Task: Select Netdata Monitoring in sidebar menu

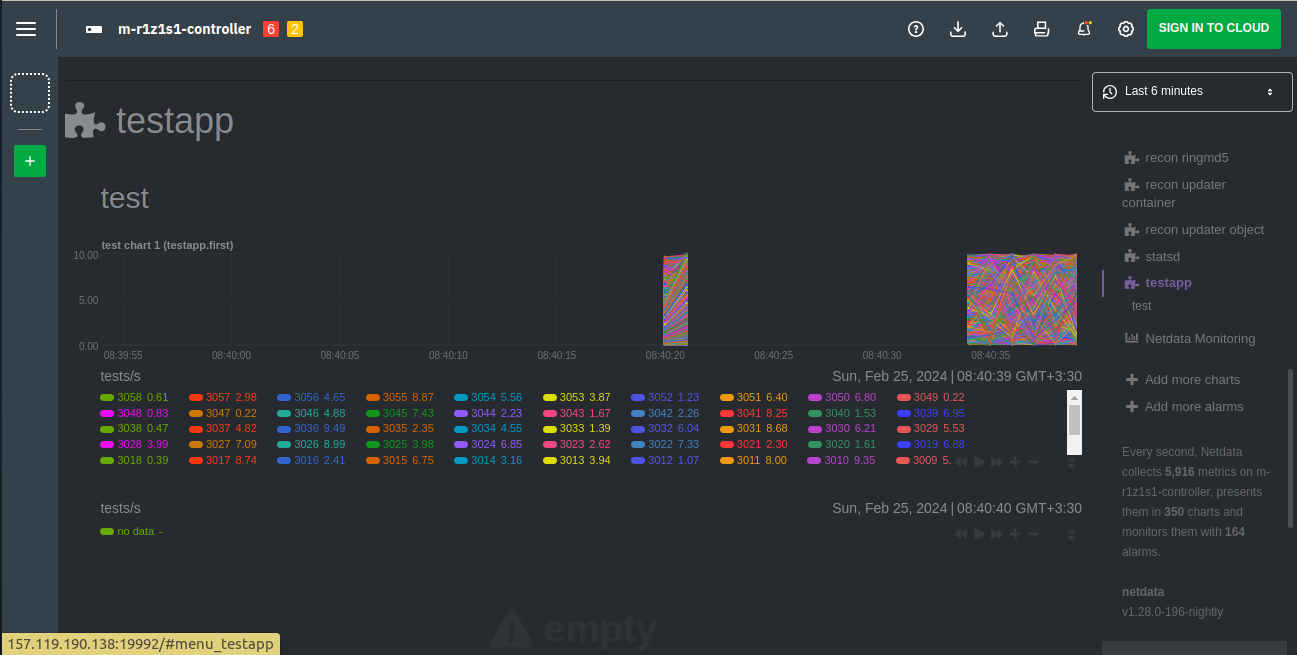Action: click(1199, 338)
